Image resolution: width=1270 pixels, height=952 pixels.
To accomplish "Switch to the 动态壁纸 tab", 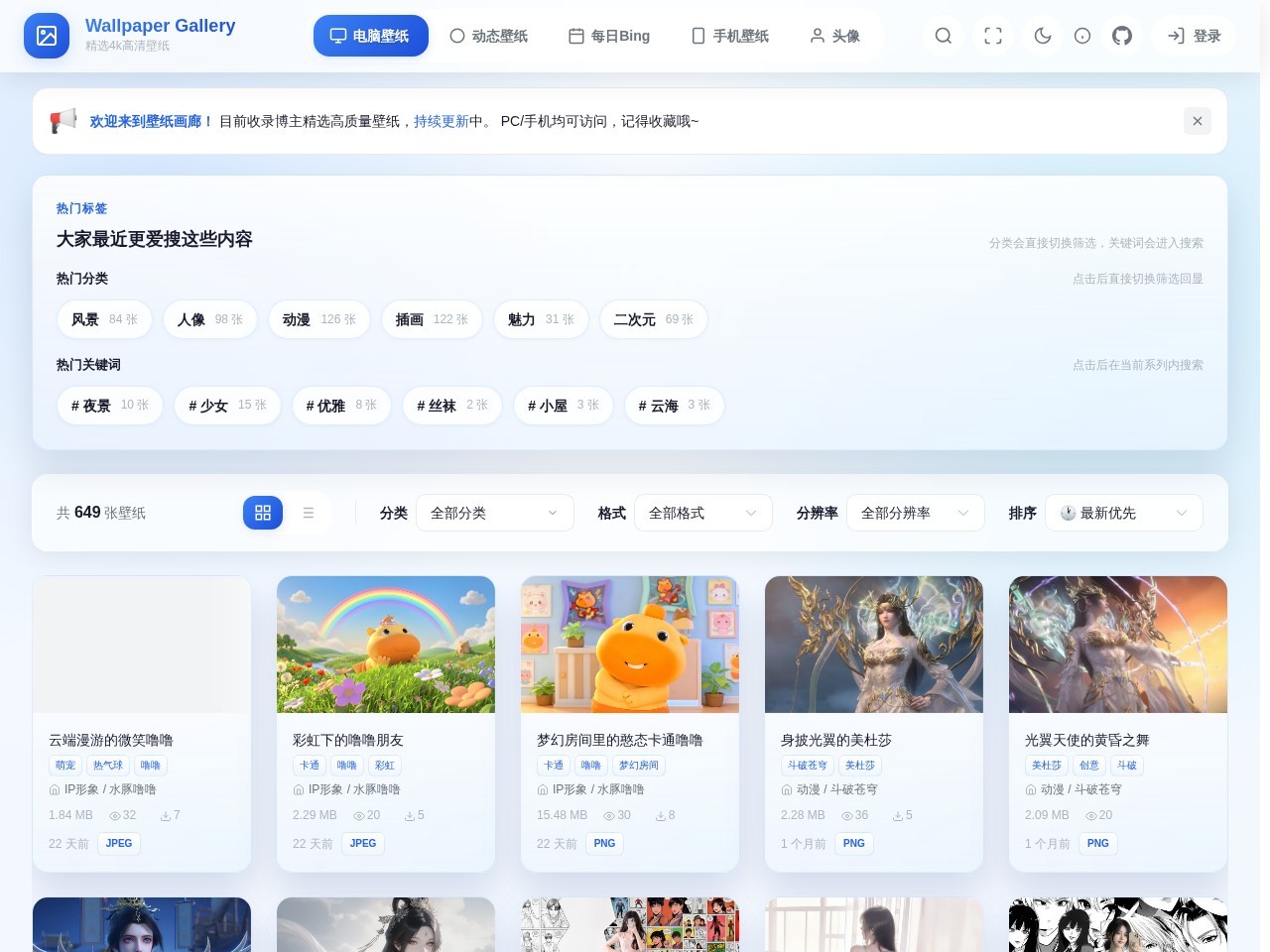I will click(488, 36).
